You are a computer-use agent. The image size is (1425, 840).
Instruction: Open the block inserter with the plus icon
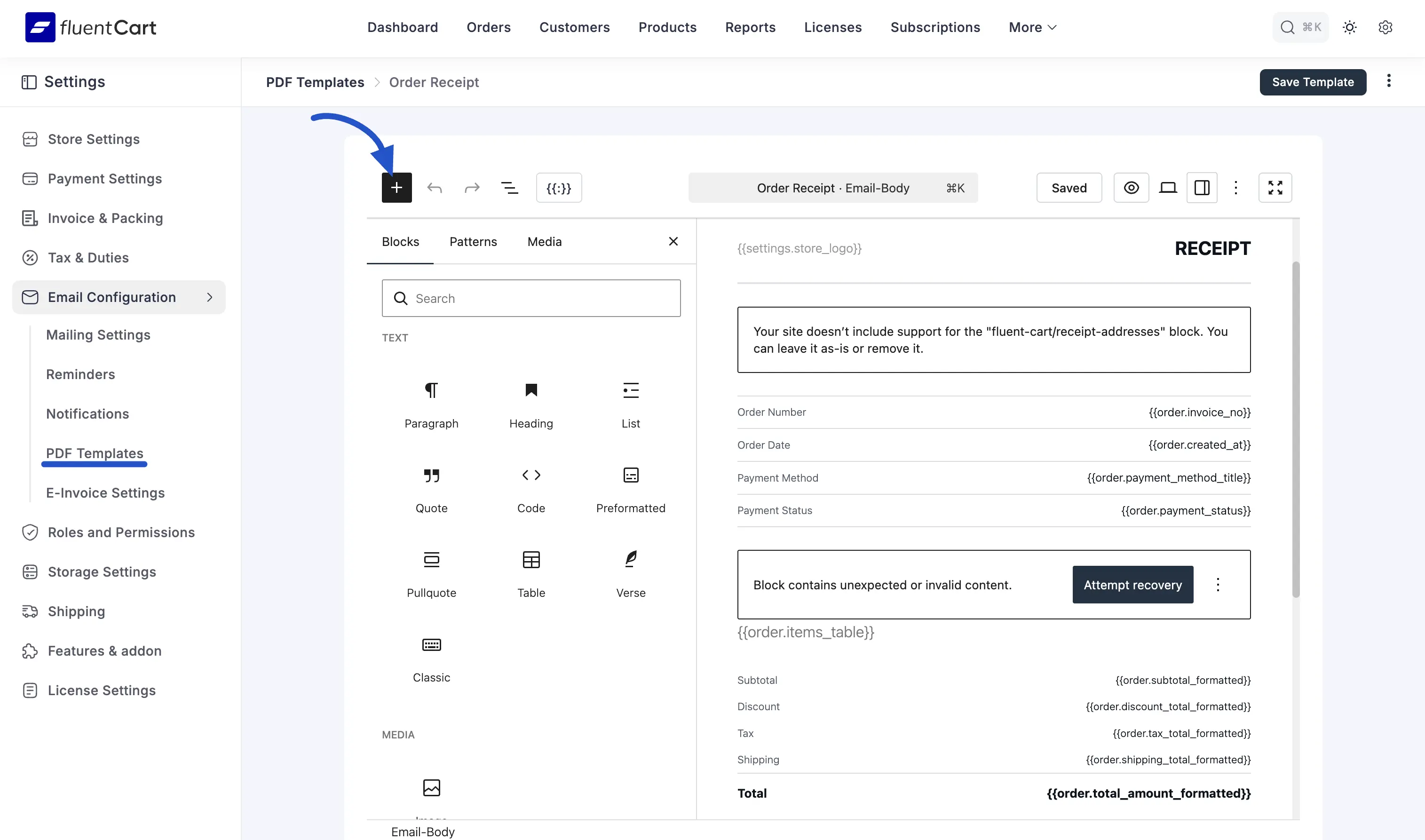[x=396, y=187]
